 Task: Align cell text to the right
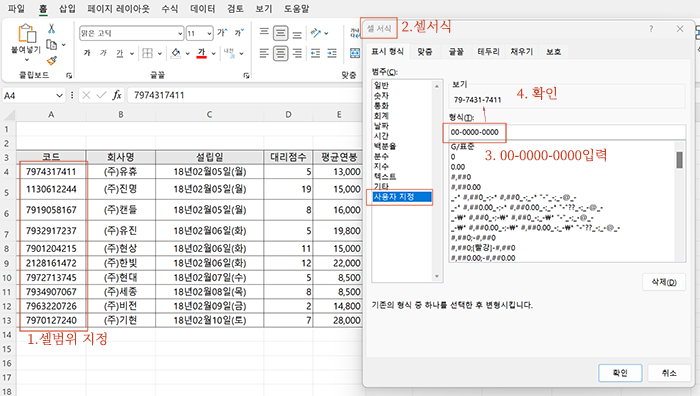click(297, 54)
